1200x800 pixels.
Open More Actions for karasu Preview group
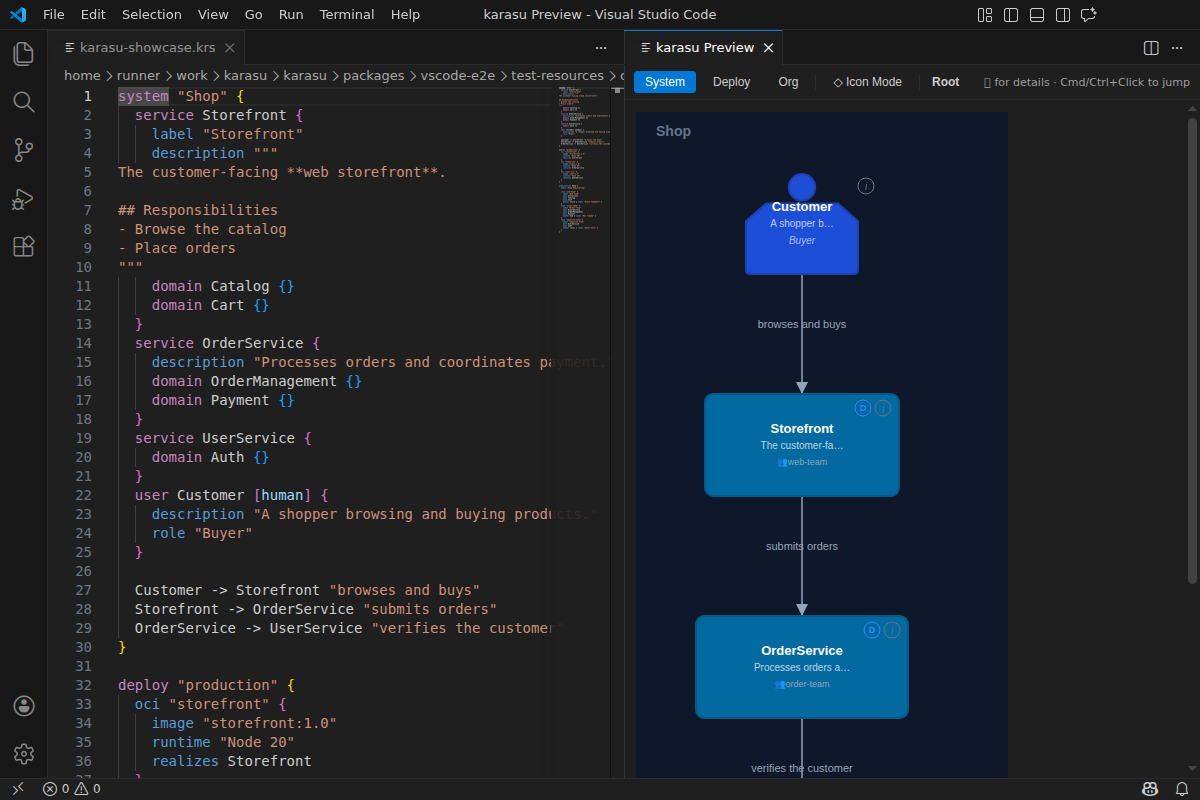click(1179, 48)
